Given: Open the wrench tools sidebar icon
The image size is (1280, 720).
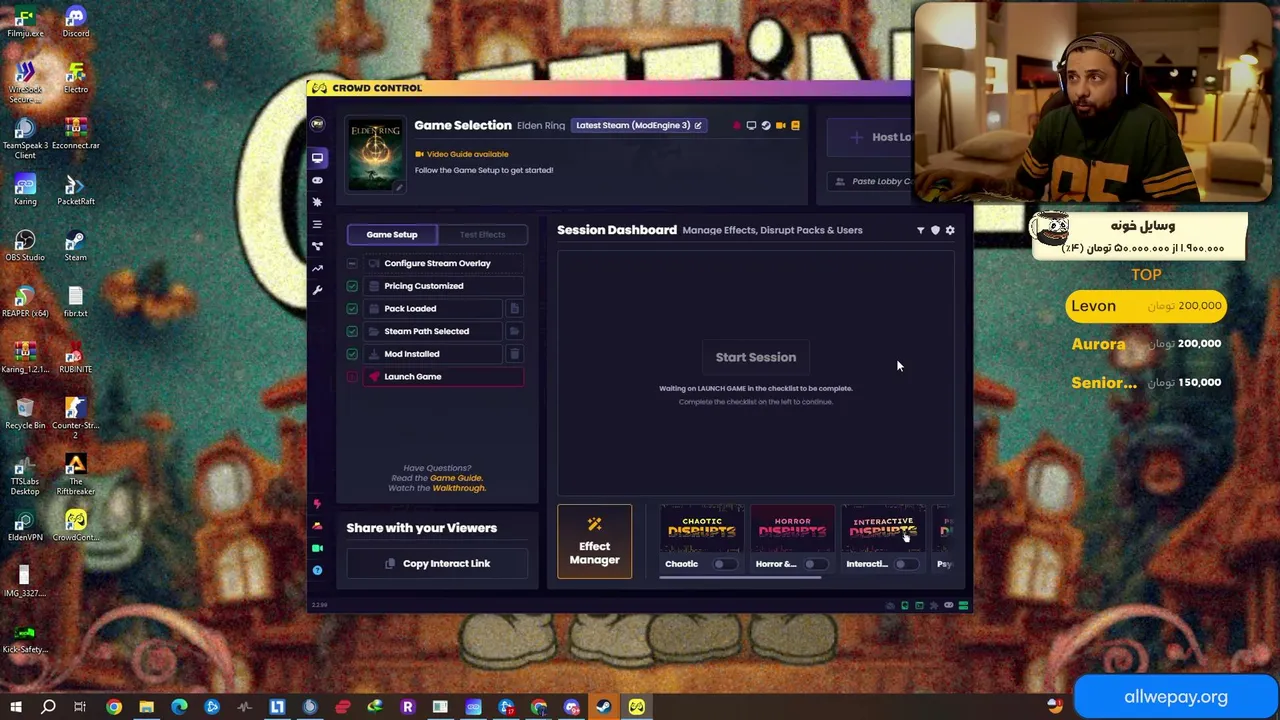Looking at the screenshot, I should pos(317,290).
